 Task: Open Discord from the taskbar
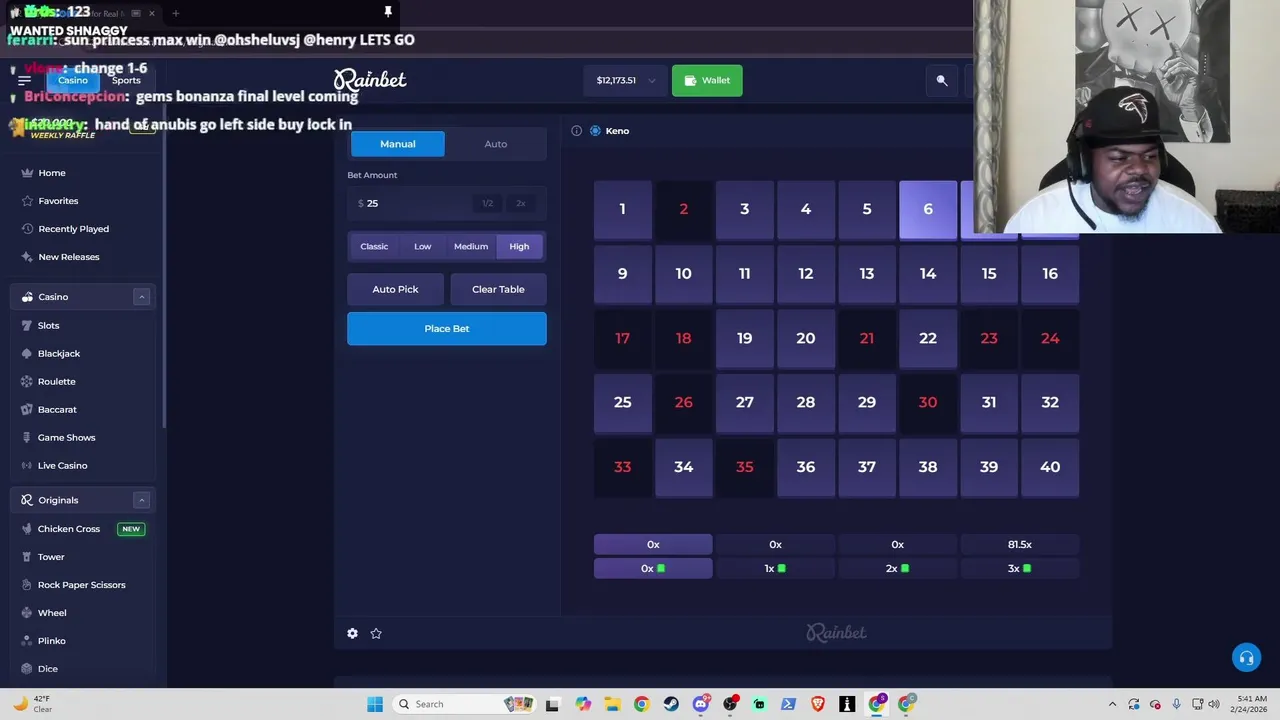701,704
